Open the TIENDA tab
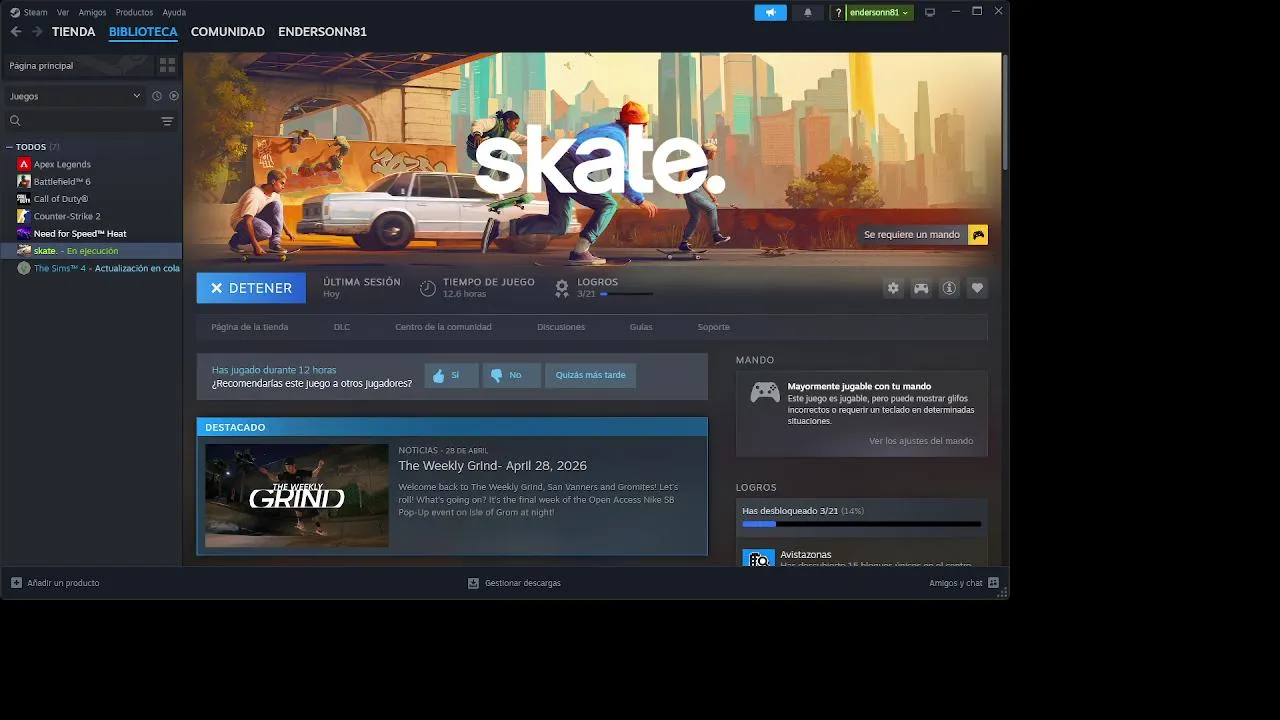Viewport: 1280px width, 720px height. [x=73, y=32]
